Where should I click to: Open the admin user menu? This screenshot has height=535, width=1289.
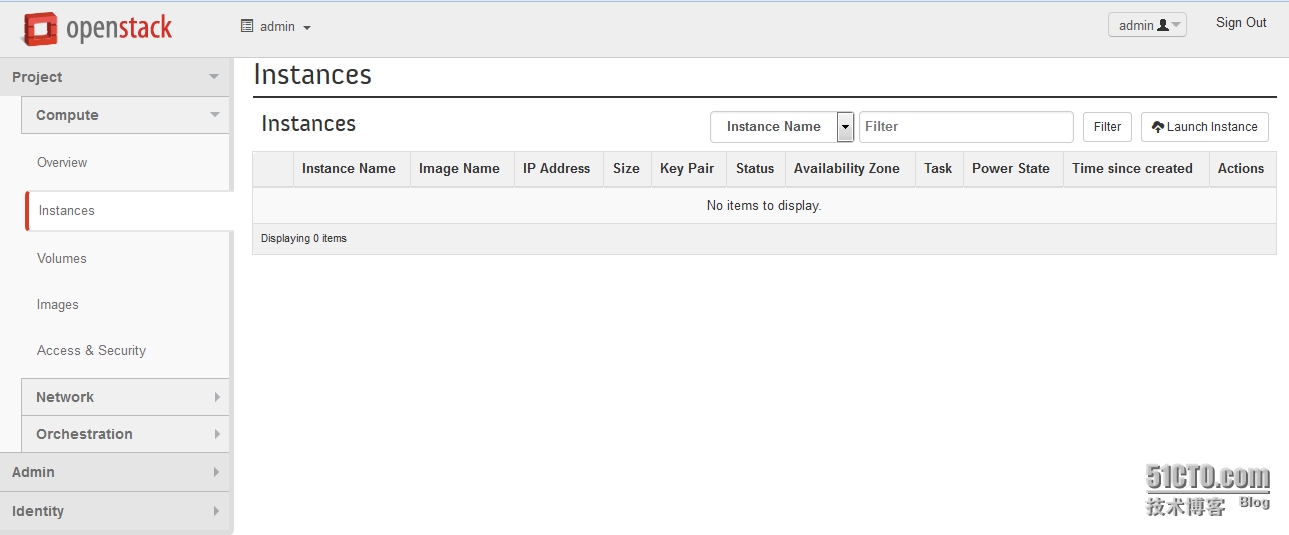pos(1147,25)
